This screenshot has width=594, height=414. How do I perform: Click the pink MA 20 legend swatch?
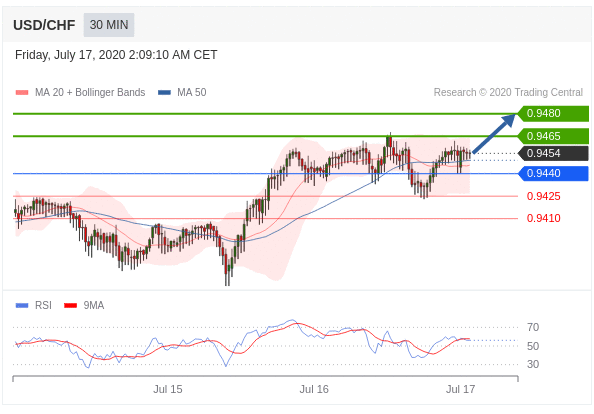click(22, 92)
